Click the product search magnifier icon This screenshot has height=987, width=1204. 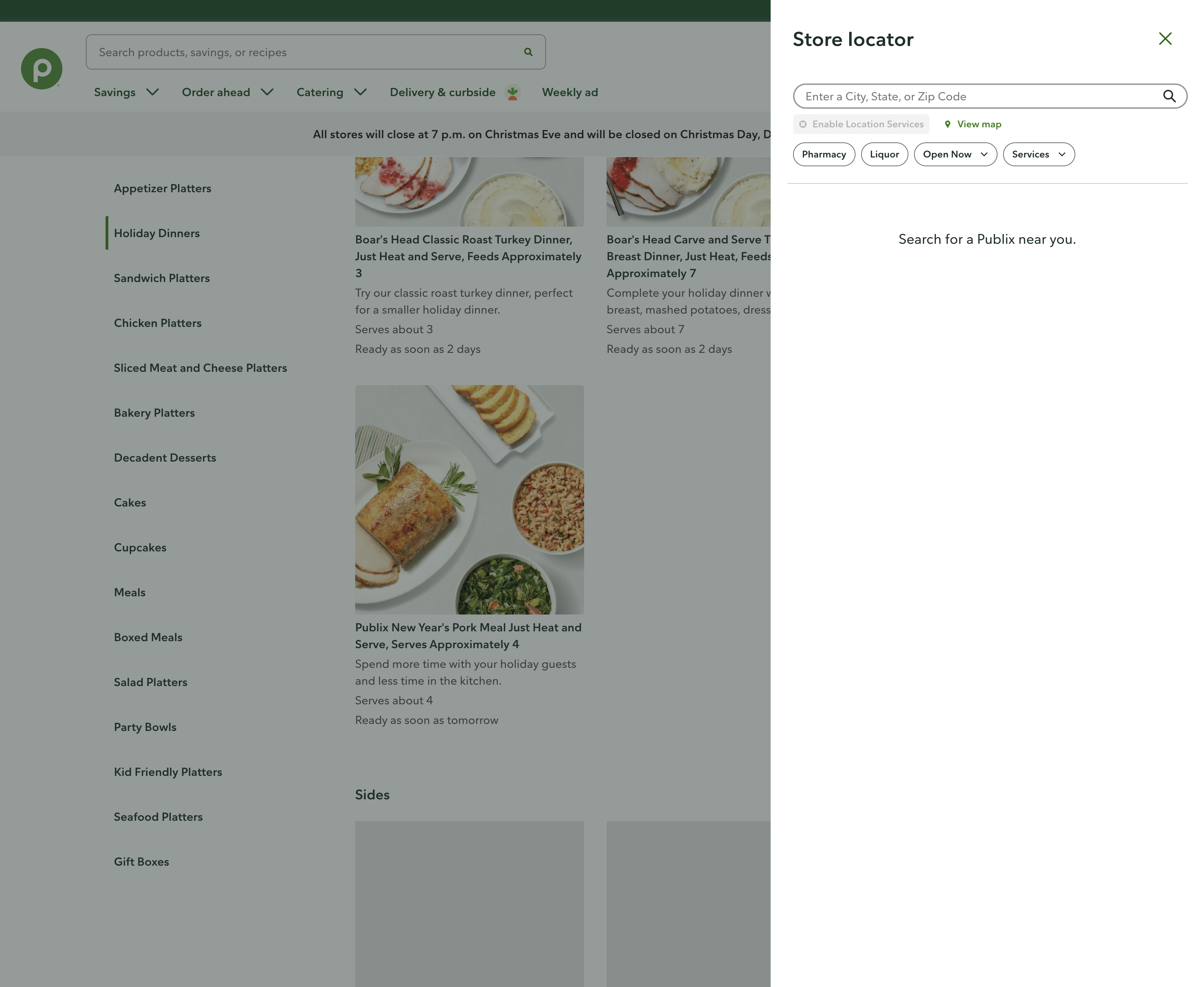pyautogui.click(x=528, y=52)
